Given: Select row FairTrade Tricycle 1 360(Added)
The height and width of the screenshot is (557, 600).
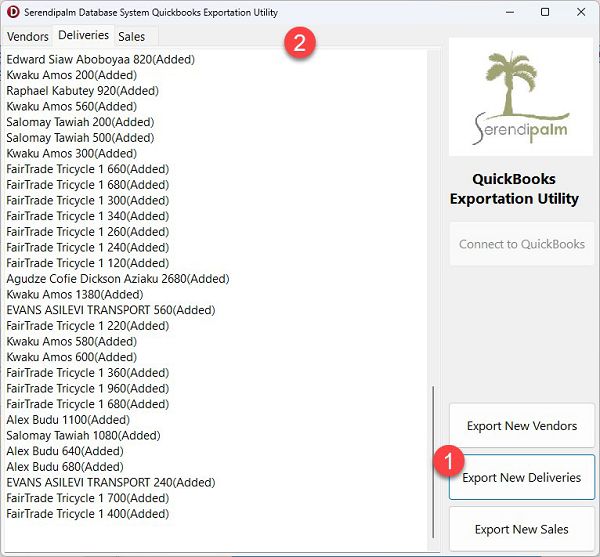Looking at the screenshot, I should pyautogui.click(x=88, y=373).
